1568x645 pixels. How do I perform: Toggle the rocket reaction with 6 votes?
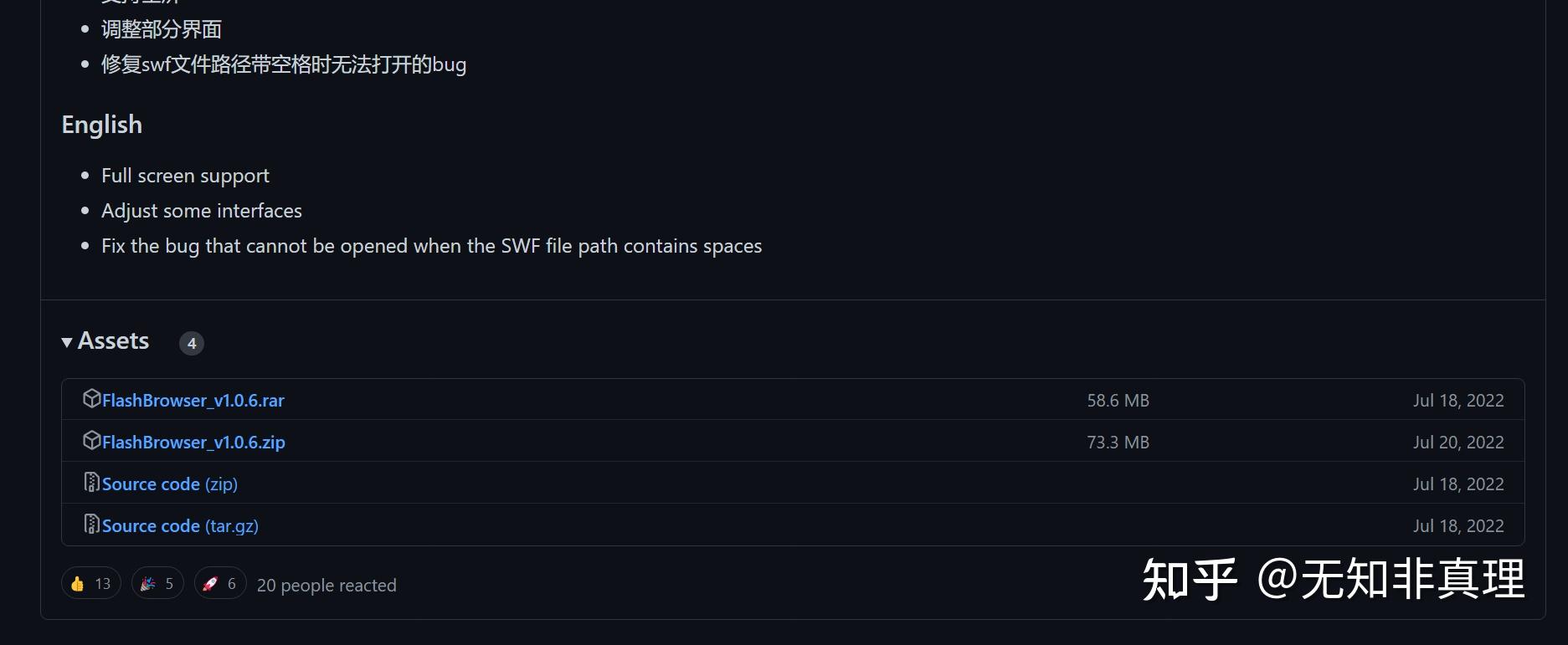point(220,583)
